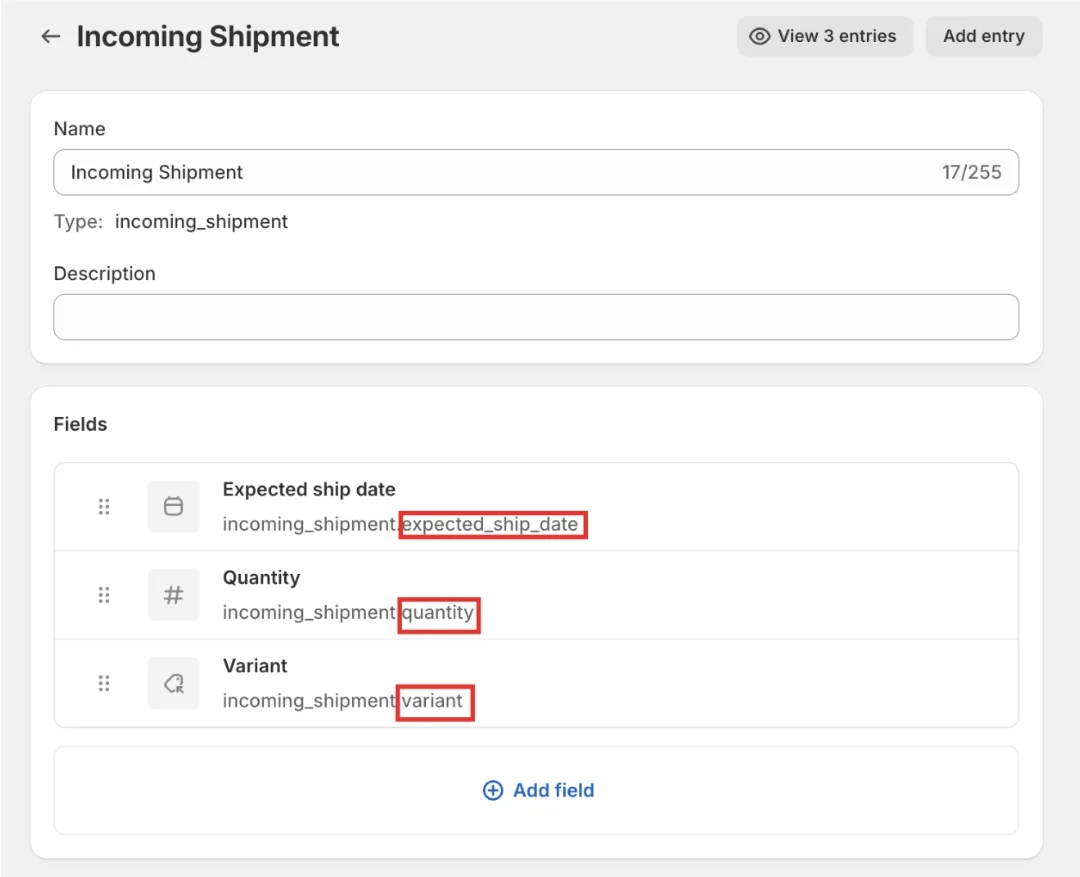Image resolution: width=1080 pixels, height=877 pixels.
Task: Click the Type incoming_shipment text
Action: 200,222
